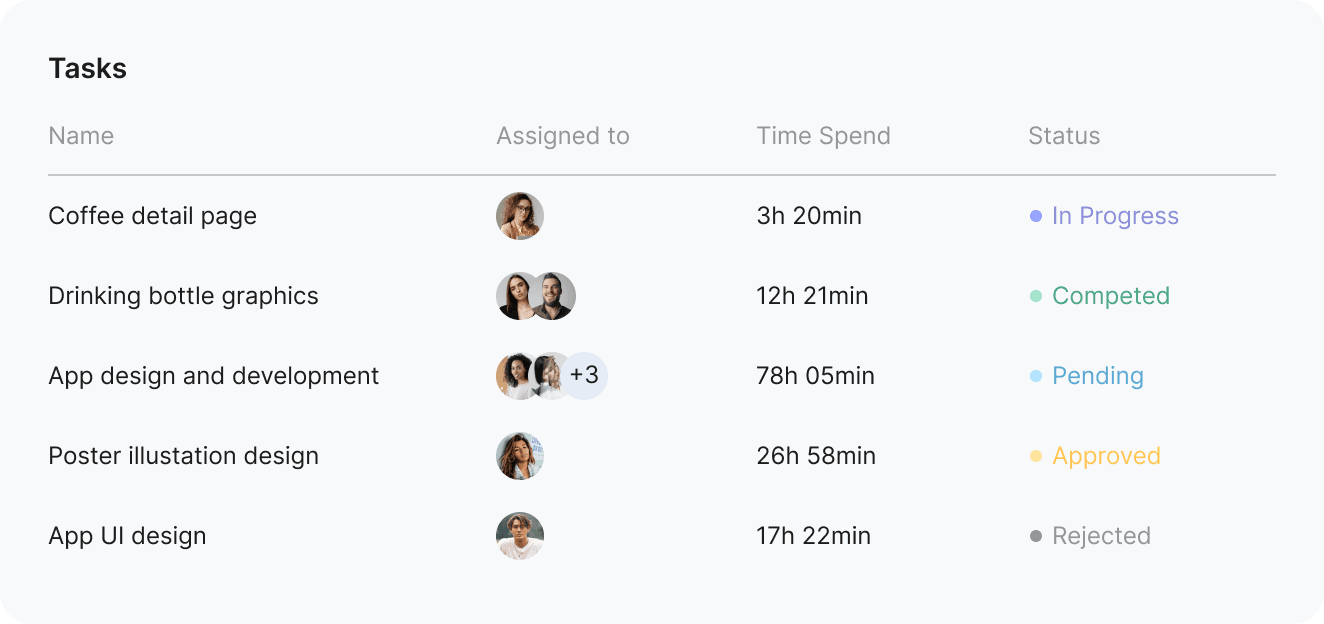1324x624 pixels.
Task: Sort by the Name column header
Action: (81, 136)
